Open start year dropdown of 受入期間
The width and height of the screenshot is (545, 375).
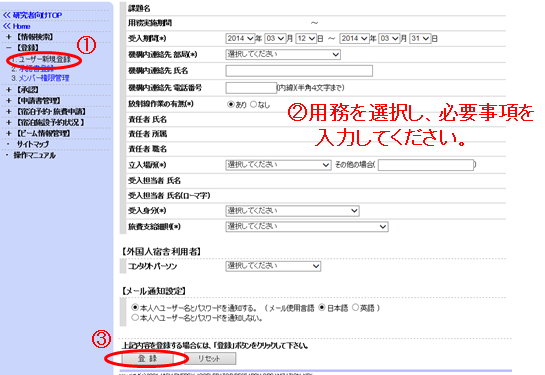pyautogui.click(x=240, y=39)
